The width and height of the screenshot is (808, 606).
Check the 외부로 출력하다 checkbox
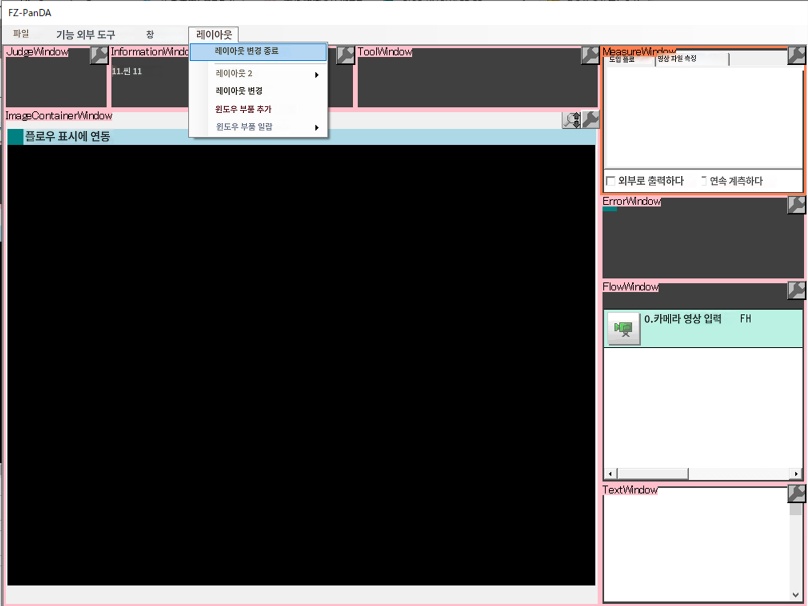[611, 181]
